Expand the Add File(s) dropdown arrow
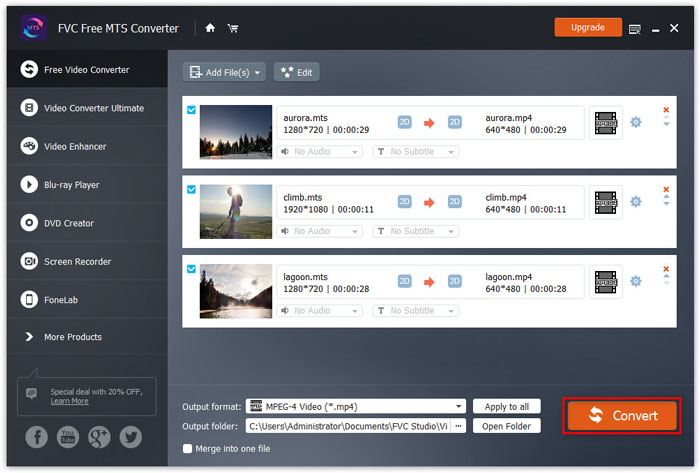Screen dimensions: 700x473 (257, 73)
